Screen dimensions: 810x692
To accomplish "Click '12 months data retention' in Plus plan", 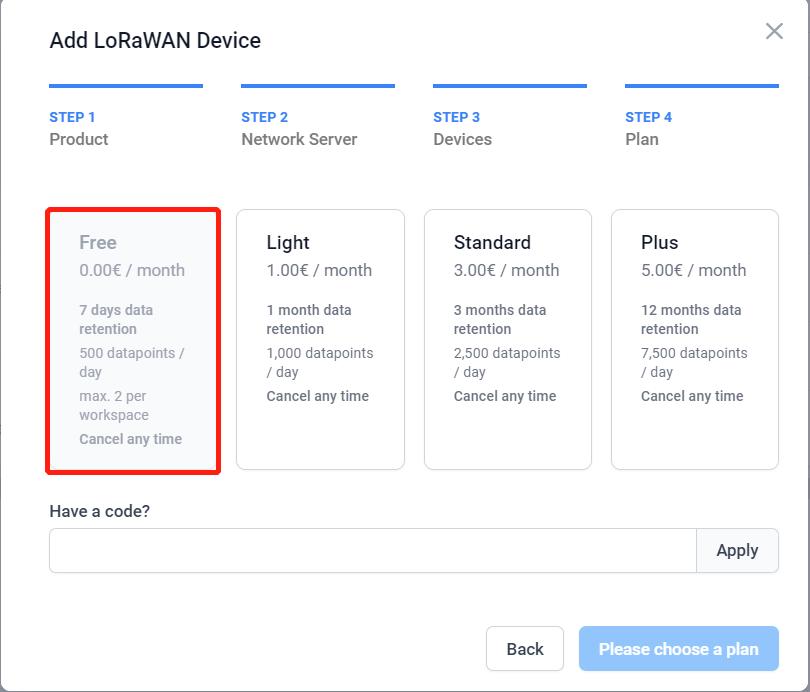I will point(691,319).
